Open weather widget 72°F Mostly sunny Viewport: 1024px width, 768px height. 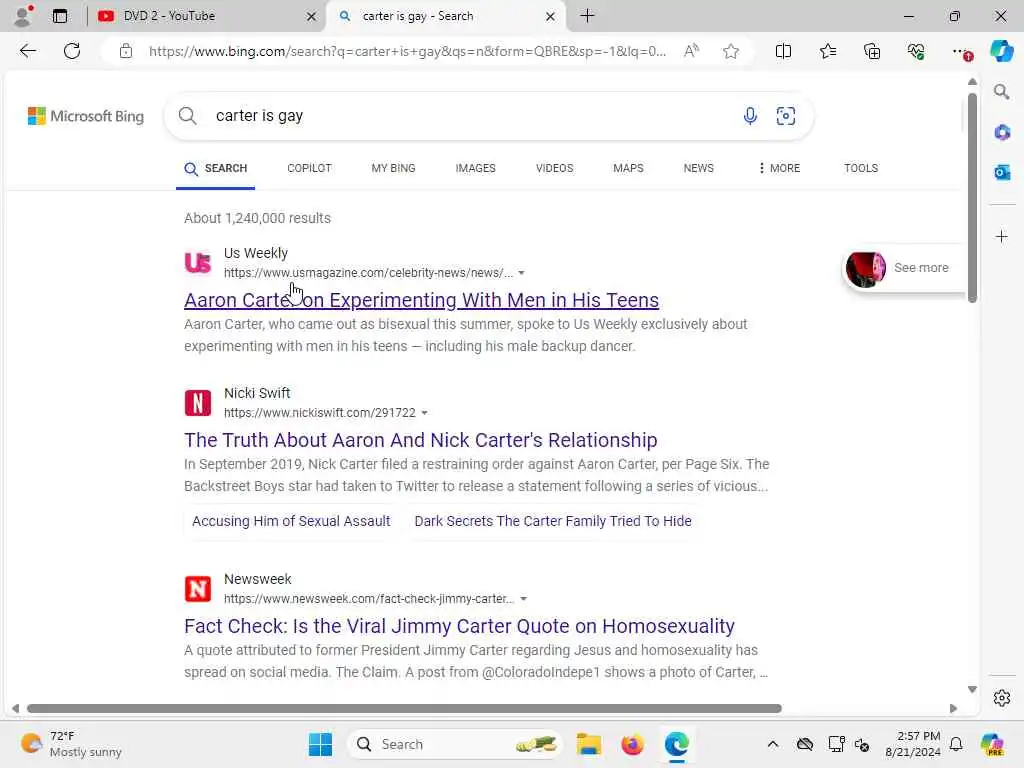click(x=71, y=744)
